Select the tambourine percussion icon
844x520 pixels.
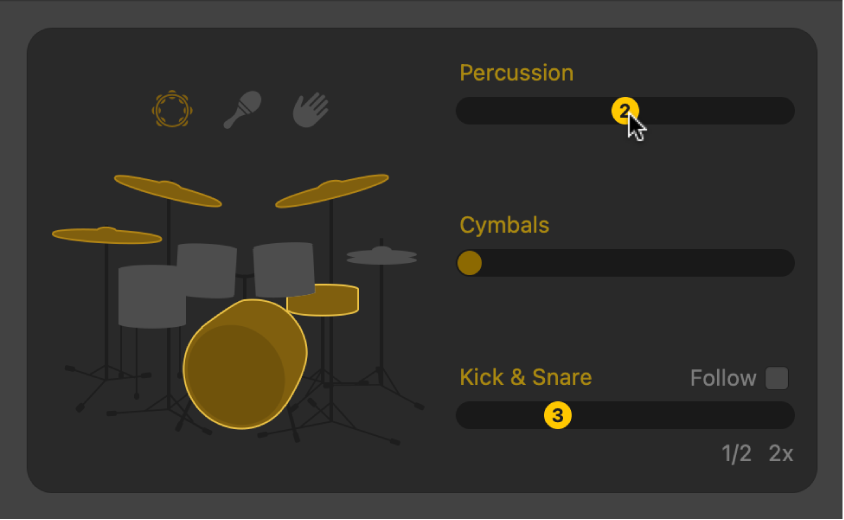pyautogui.click(x=172, y=110)
